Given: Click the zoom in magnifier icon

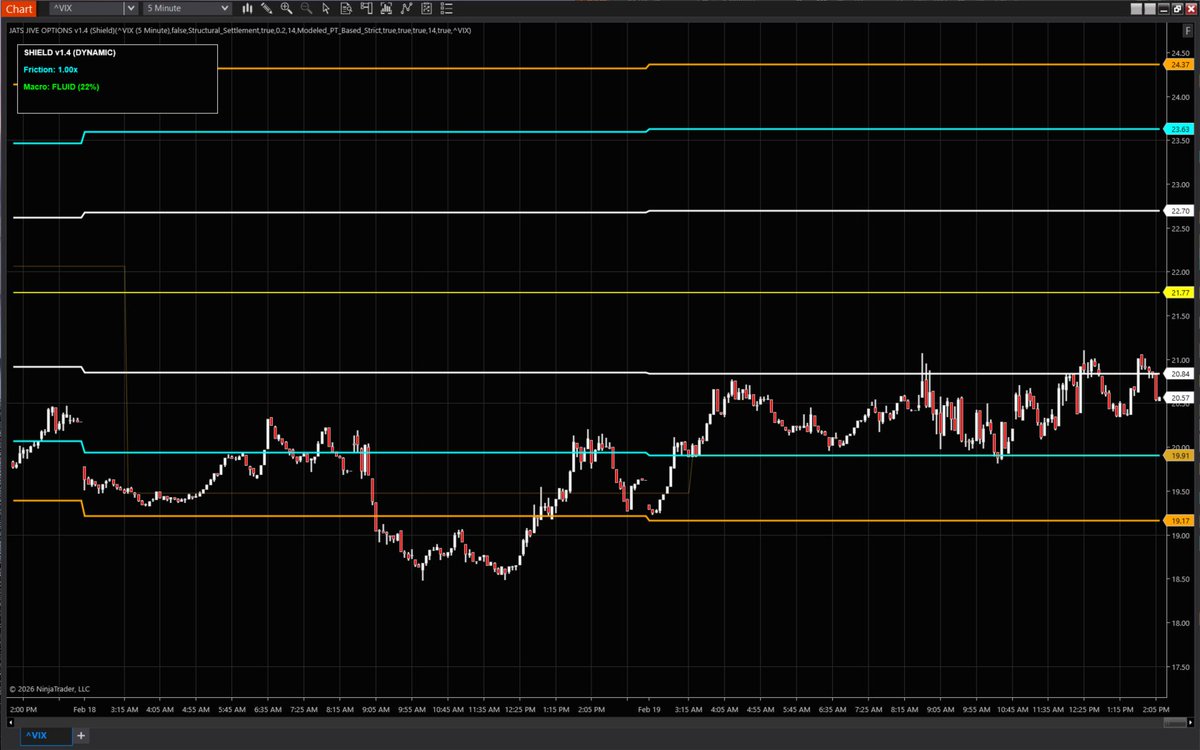Looking at the screenshot, I should pyautogui.click(x=286, y=8).
